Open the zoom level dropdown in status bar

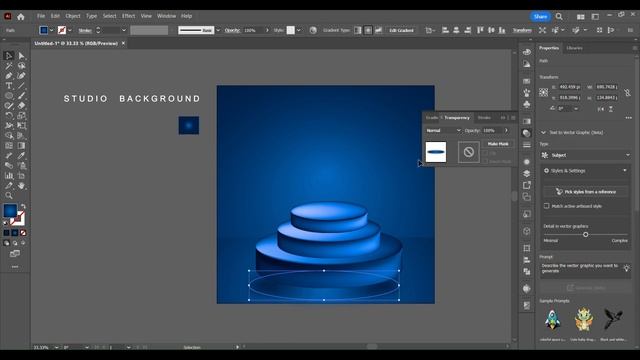(56, 347)
